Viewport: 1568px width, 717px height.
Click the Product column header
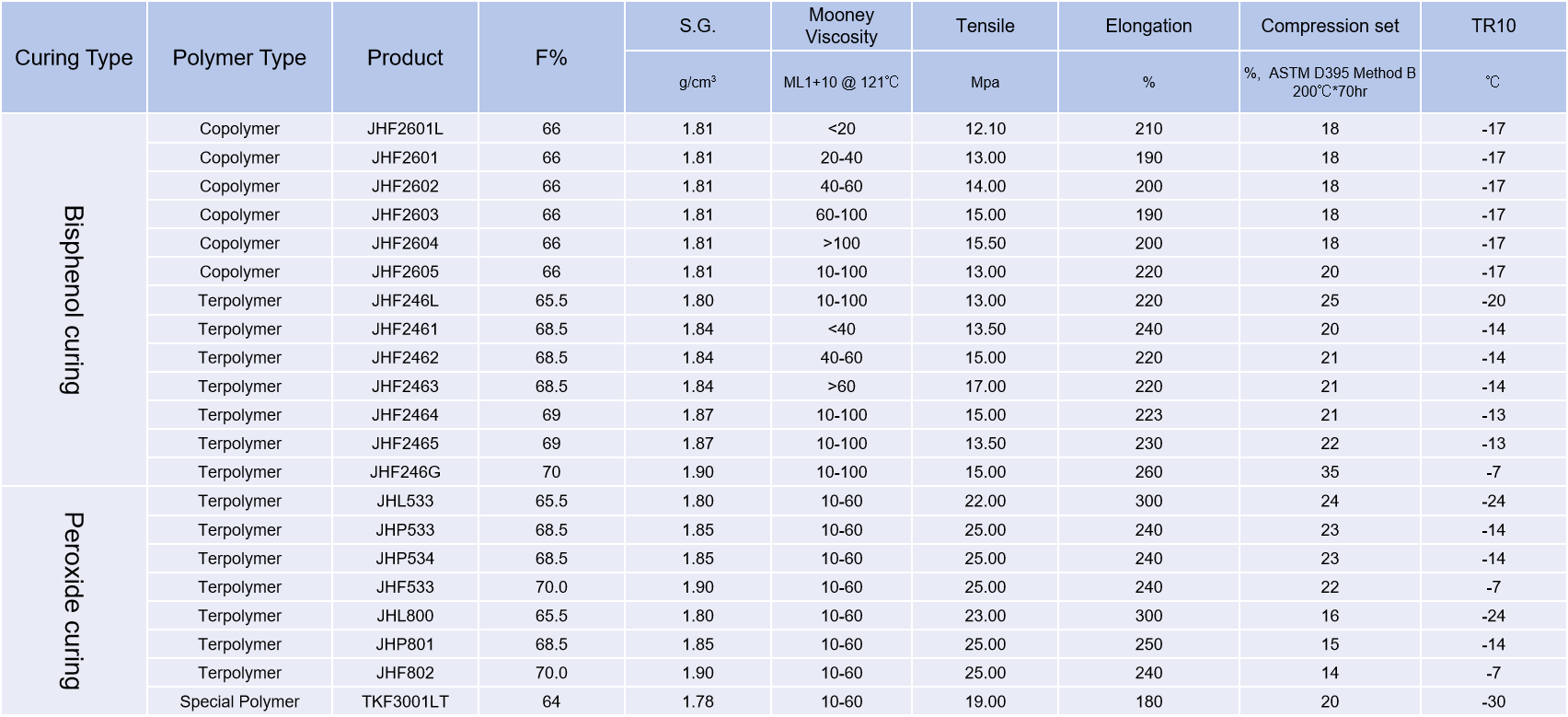click(x=405, y=57)
